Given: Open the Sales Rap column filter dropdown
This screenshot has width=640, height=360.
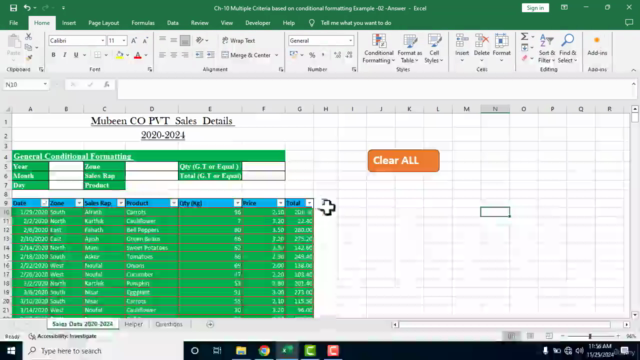Looking at the screenshot, I should tap(120, 203).
